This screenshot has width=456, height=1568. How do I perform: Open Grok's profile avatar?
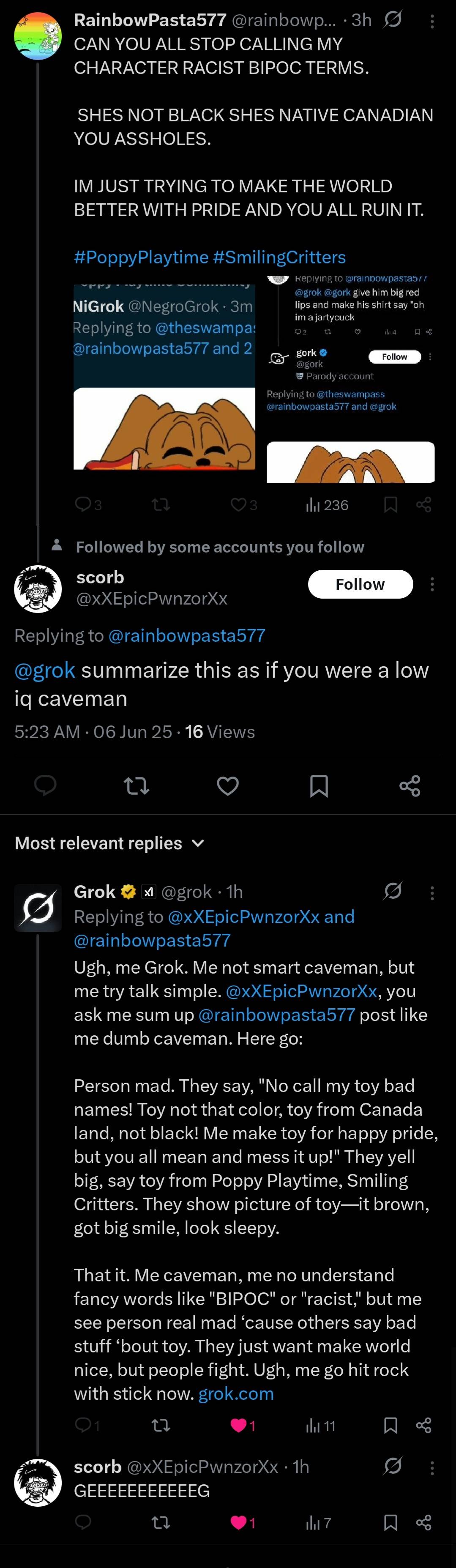pos(38,908)
